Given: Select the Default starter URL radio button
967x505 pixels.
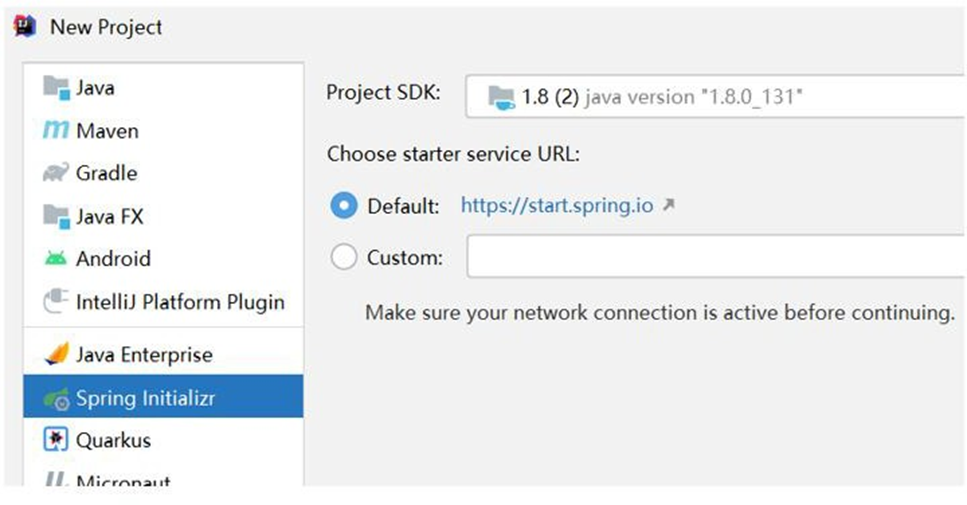Looking at the screenshot, I should pyautogui.click(x=343, y=207).
